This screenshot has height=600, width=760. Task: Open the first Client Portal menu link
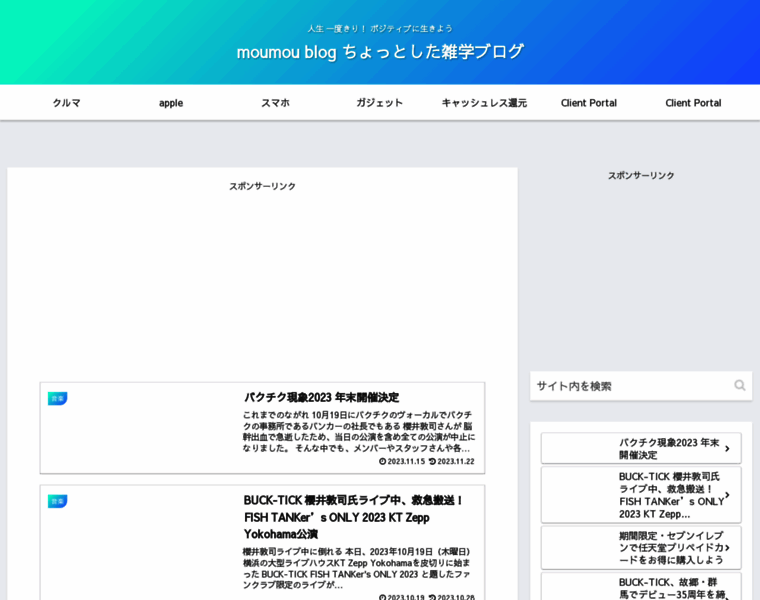coord(588,102)
